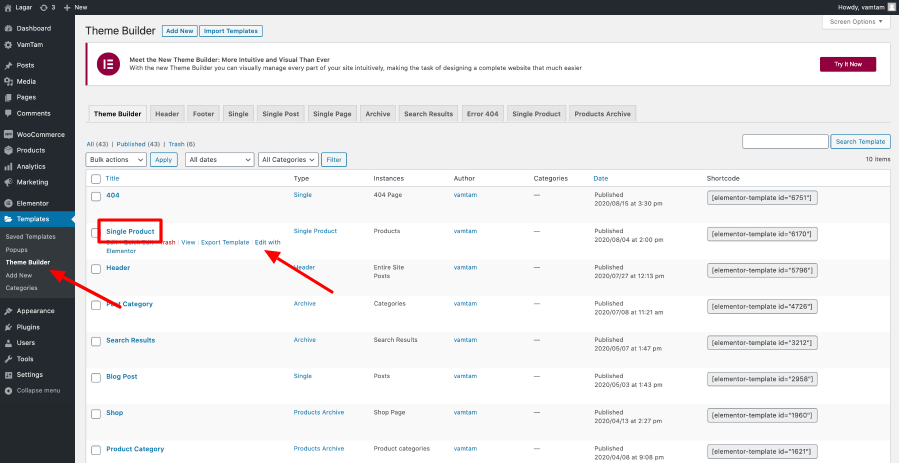Click the Elementor logo in the promo banner

108,64
